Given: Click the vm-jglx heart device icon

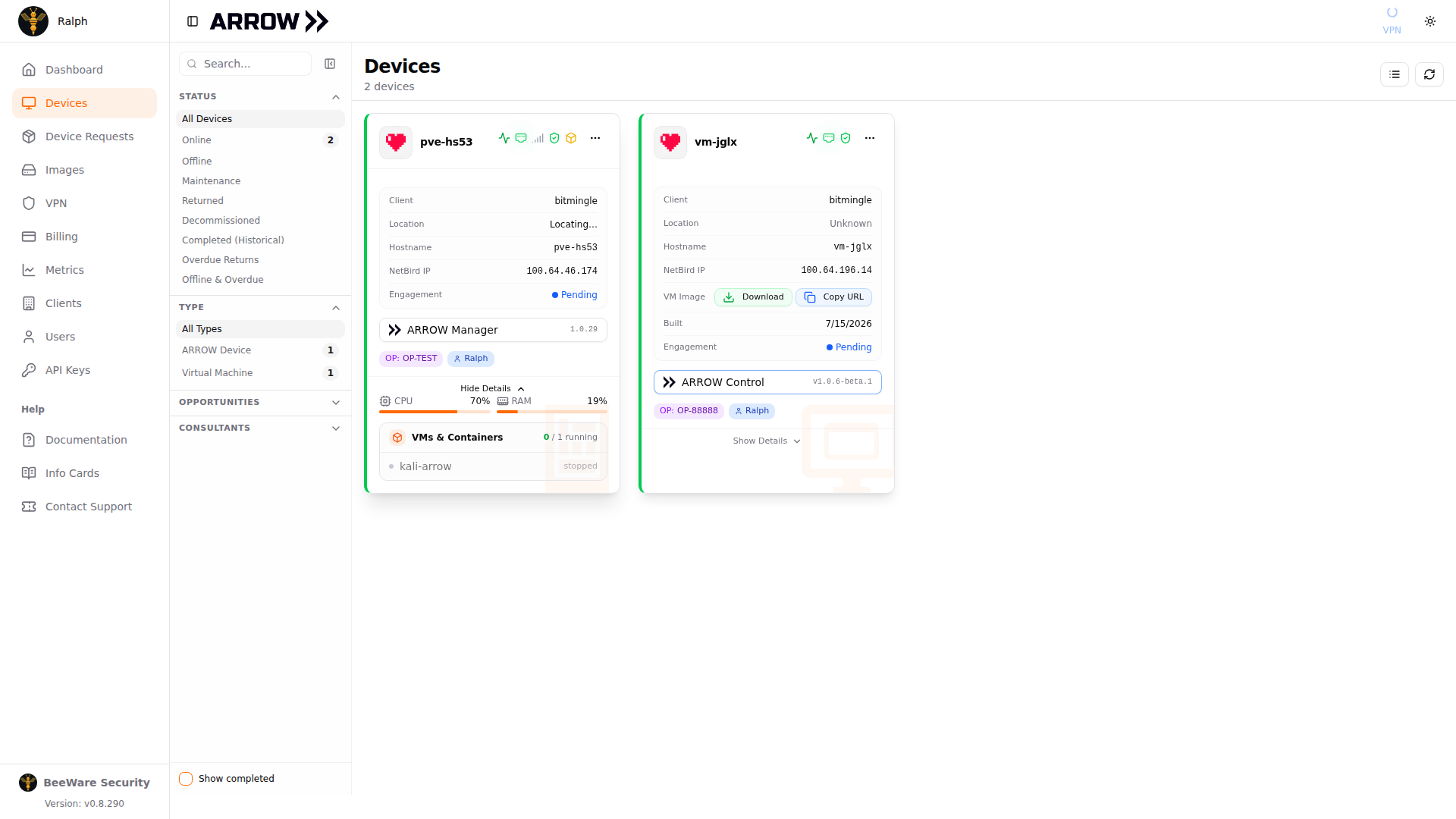Looking at the screenshot, I should tap(670, 142).
